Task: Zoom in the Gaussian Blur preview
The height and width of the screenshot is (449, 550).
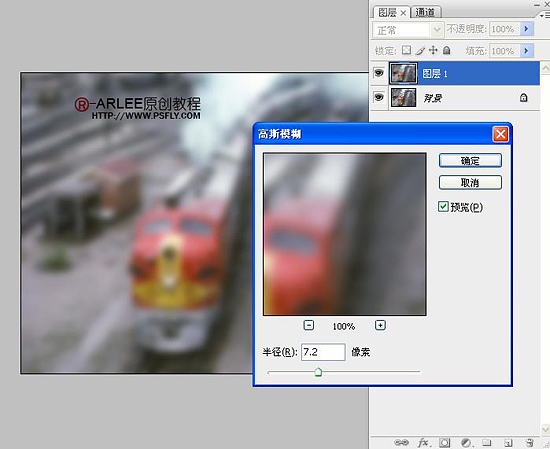Action: 380,325
